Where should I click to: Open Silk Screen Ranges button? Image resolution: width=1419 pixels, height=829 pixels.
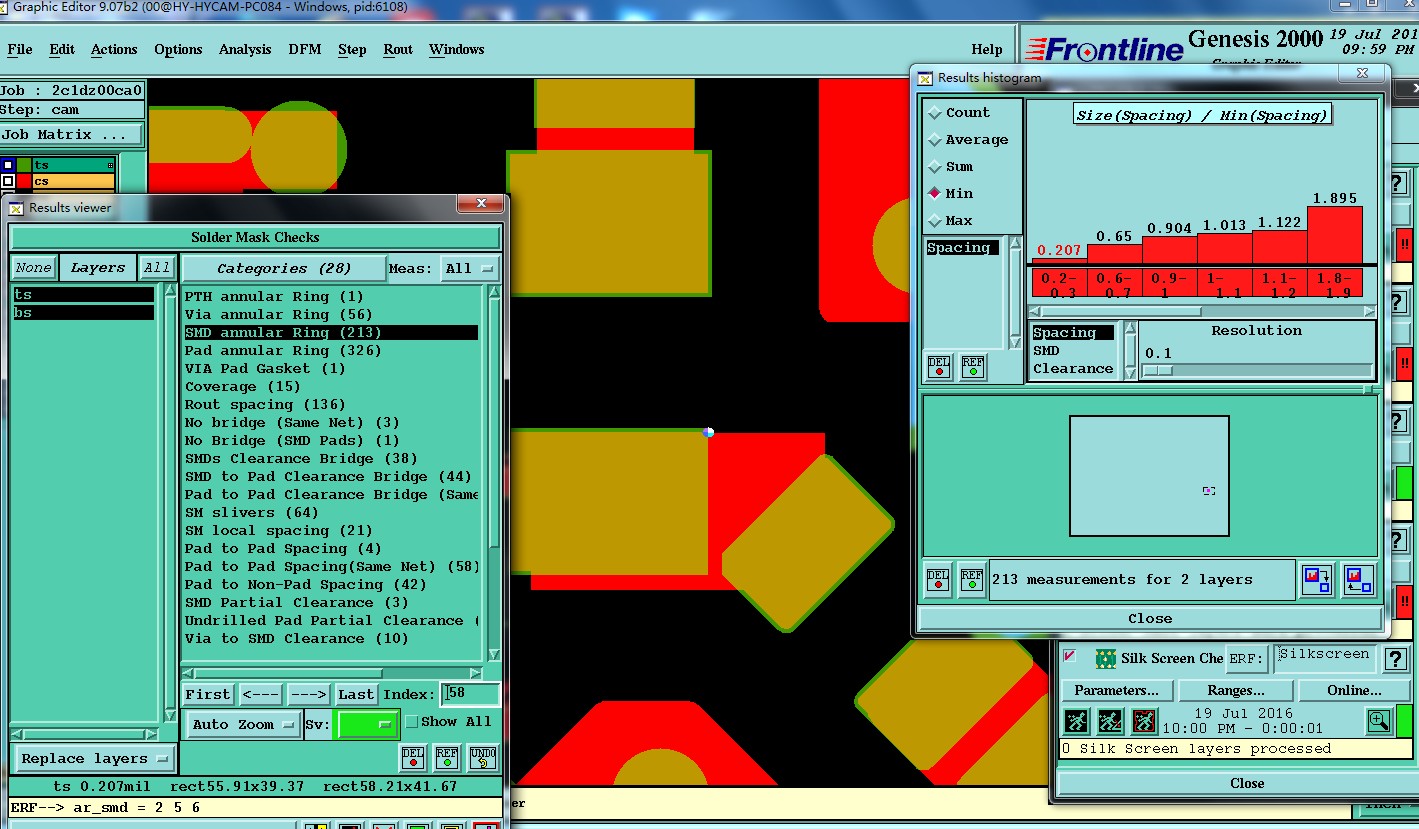coord(1236,690)
